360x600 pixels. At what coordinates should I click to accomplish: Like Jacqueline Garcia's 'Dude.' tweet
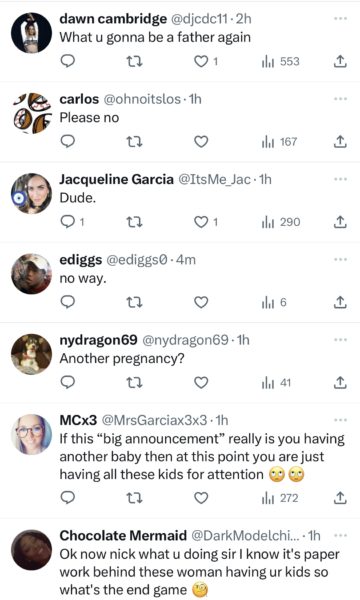[x=201, y=222]
